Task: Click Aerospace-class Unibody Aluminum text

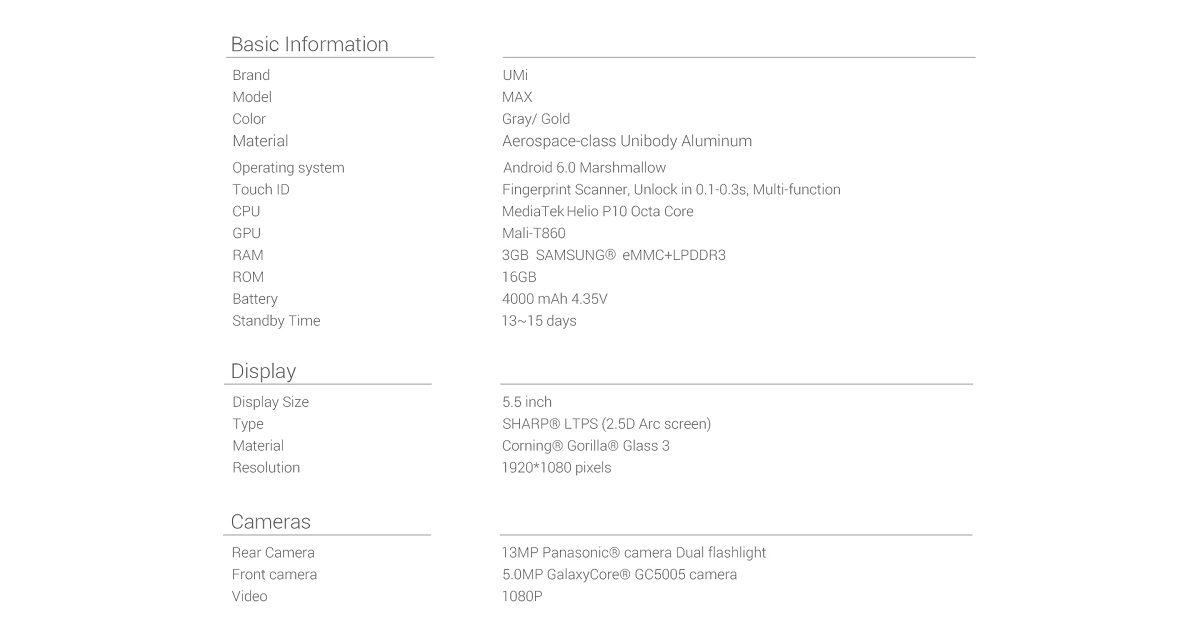Action: click(x=626, y=141)
